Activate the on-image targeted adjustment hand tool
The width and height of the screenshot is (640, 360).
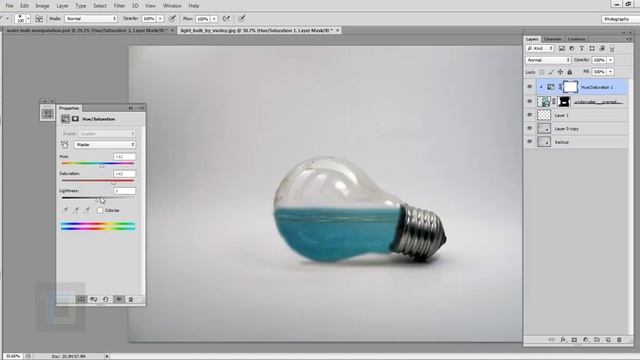65,144
